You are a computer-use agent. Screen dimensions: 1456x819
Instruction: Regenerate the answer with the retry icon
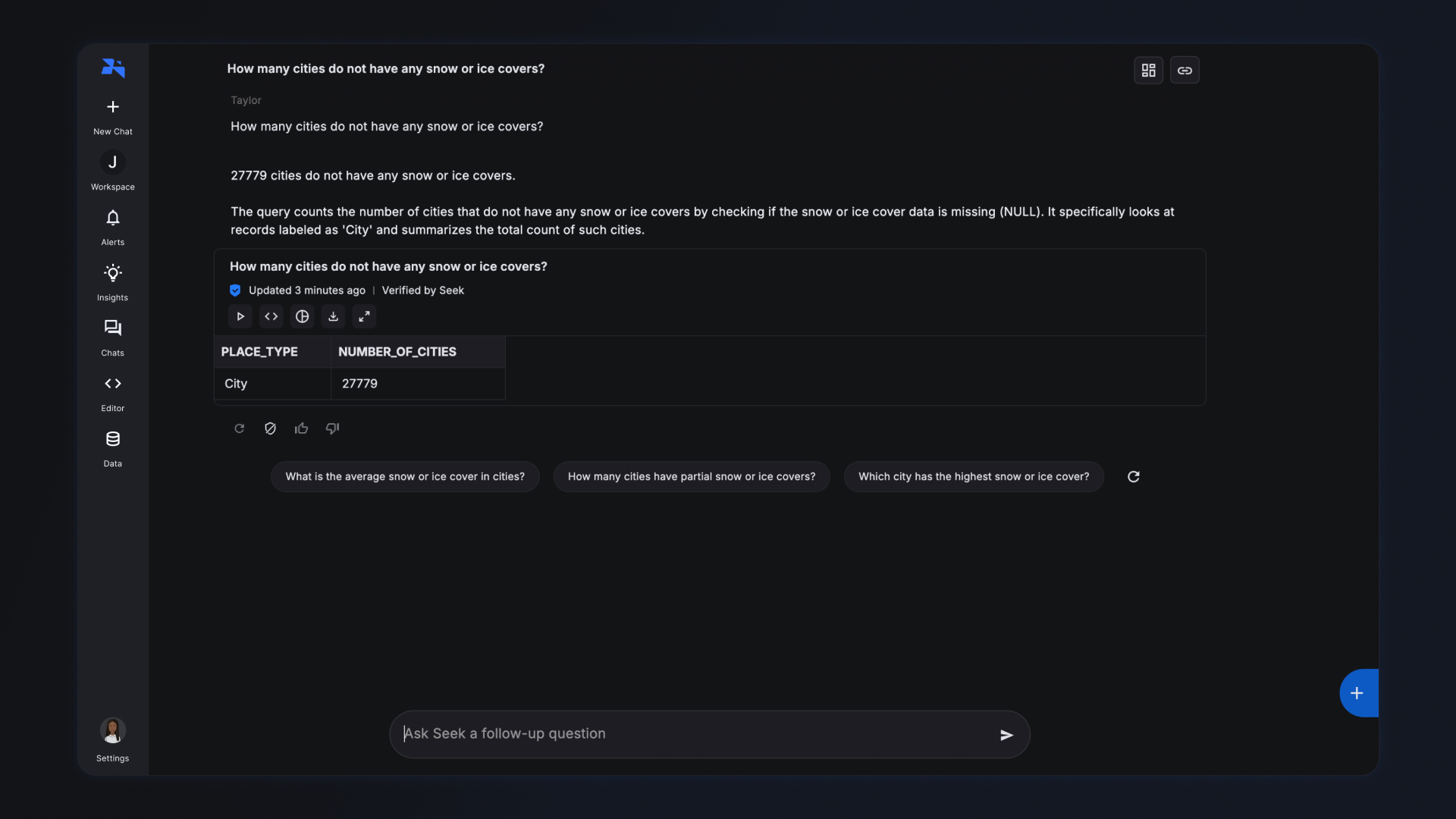(x=240, y=429)
